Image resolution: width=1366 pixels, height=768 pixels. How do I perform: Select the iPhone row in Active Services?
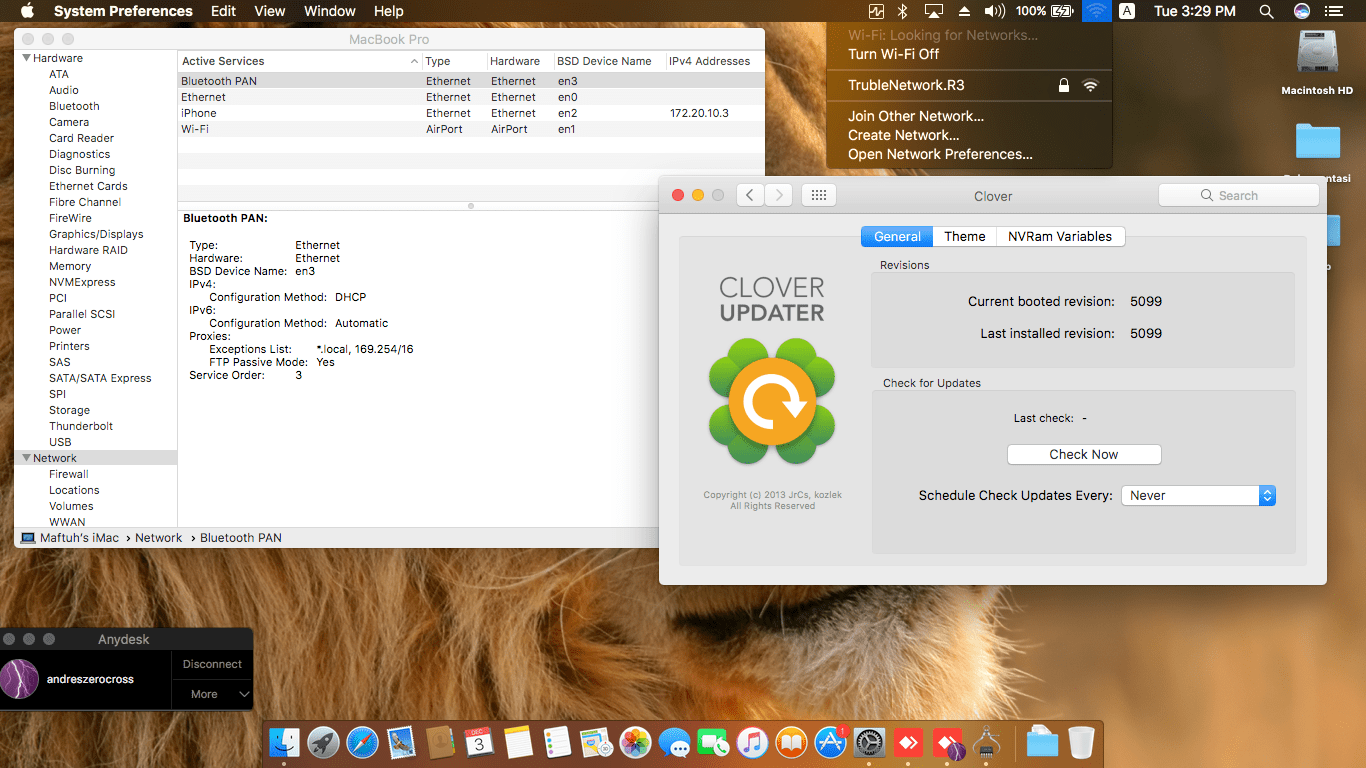[471, 113]
